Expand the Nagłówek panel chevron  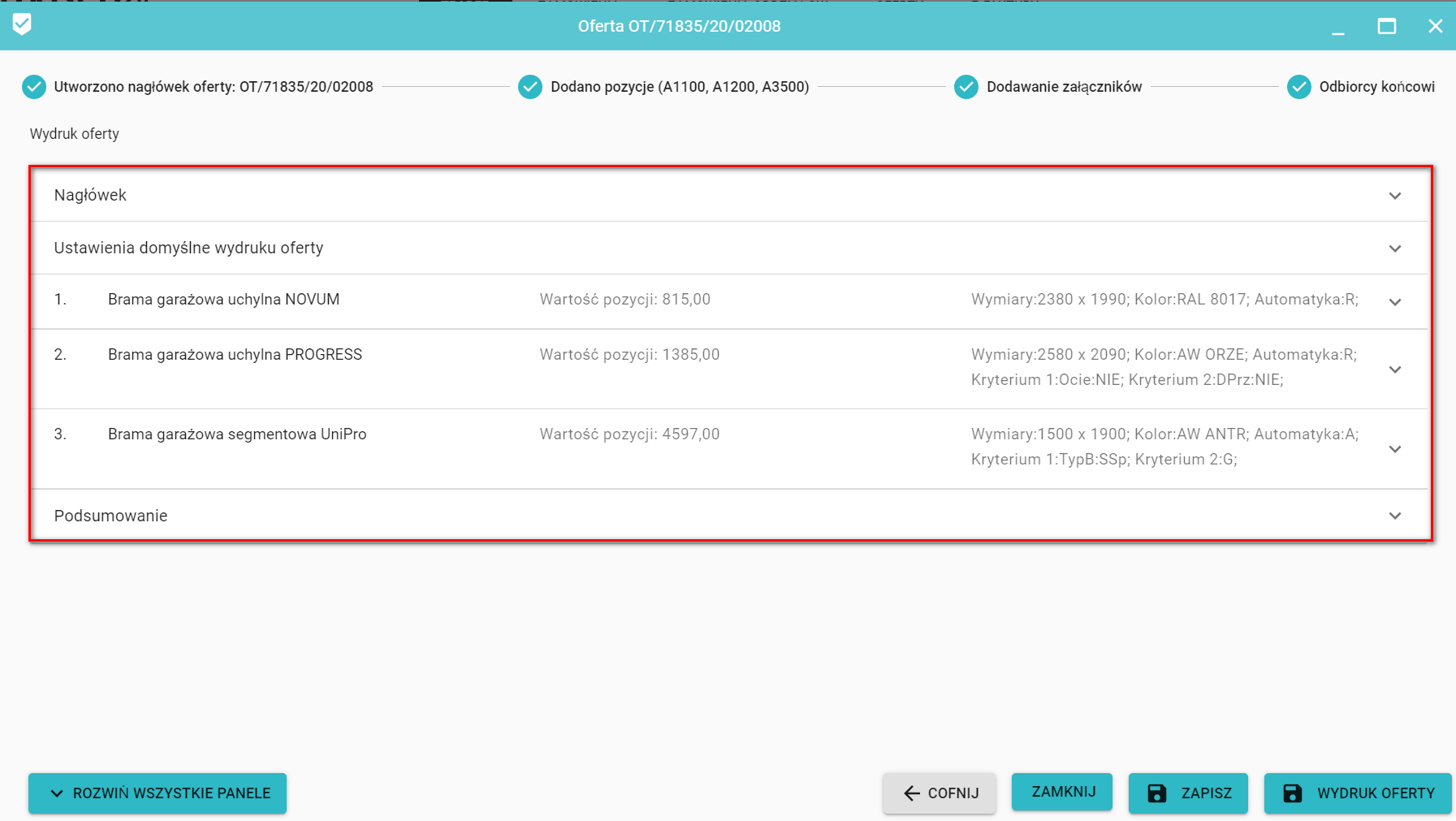1395,196
